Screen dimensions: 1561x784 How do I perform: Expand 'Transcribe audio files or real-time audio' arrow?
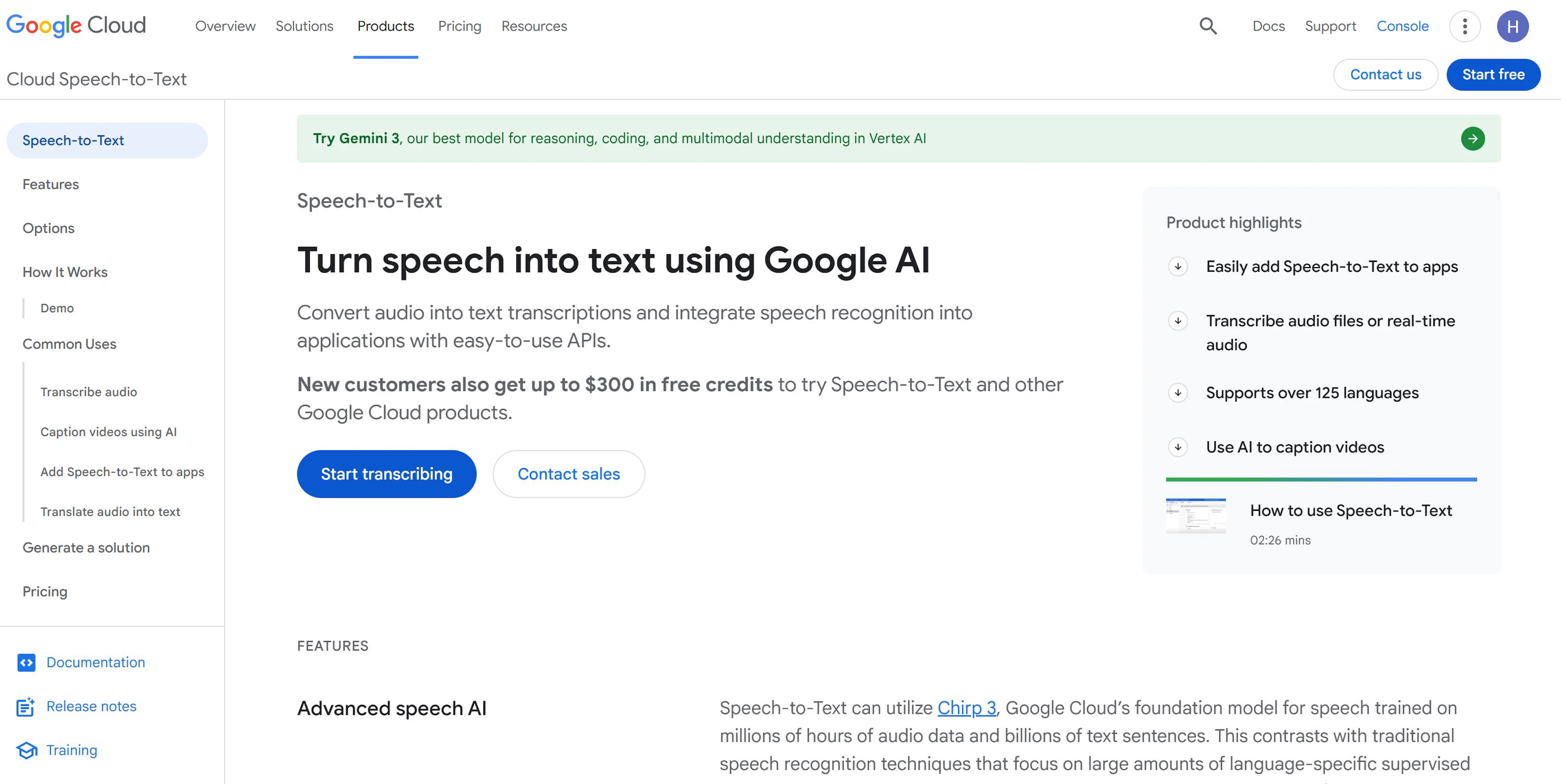pos(1177,321)
